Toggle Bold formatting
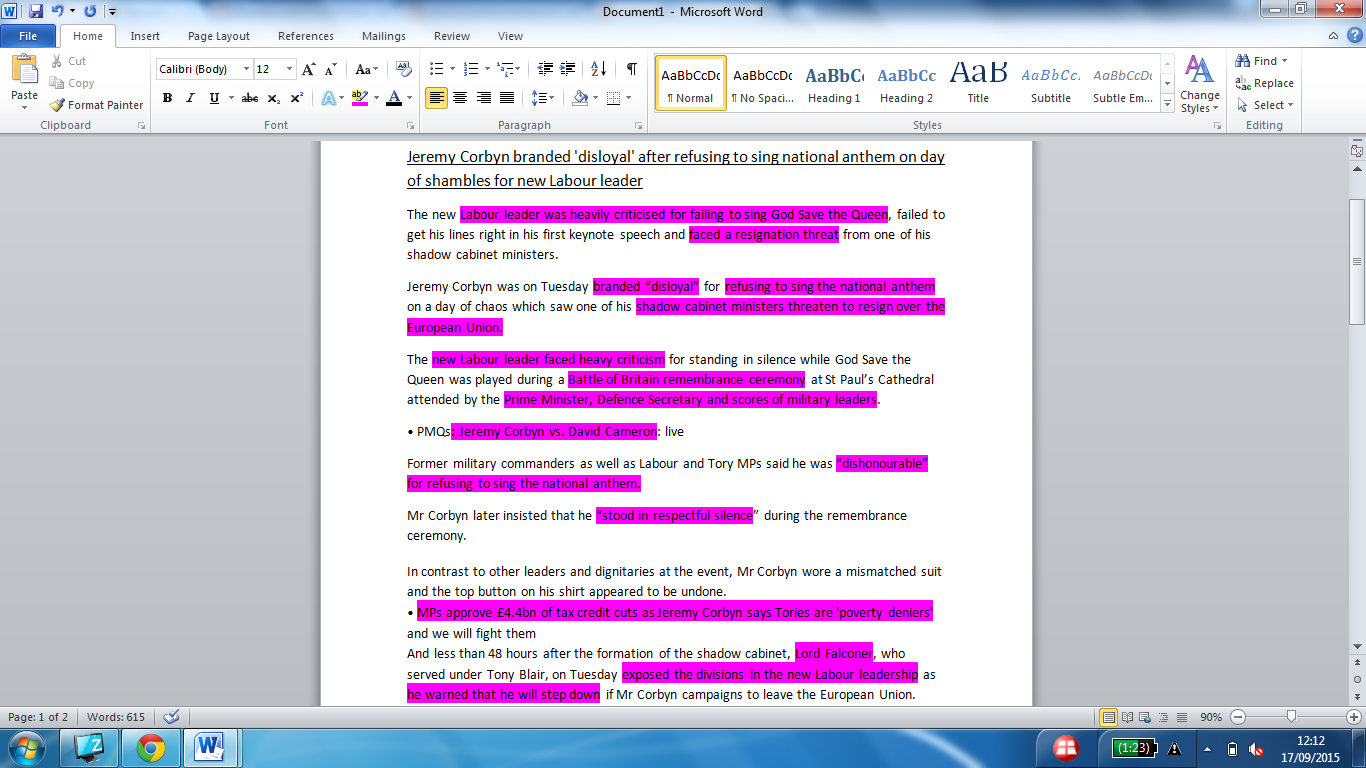The height and width of the screenshot is (768, 1366). coord(167,98)
